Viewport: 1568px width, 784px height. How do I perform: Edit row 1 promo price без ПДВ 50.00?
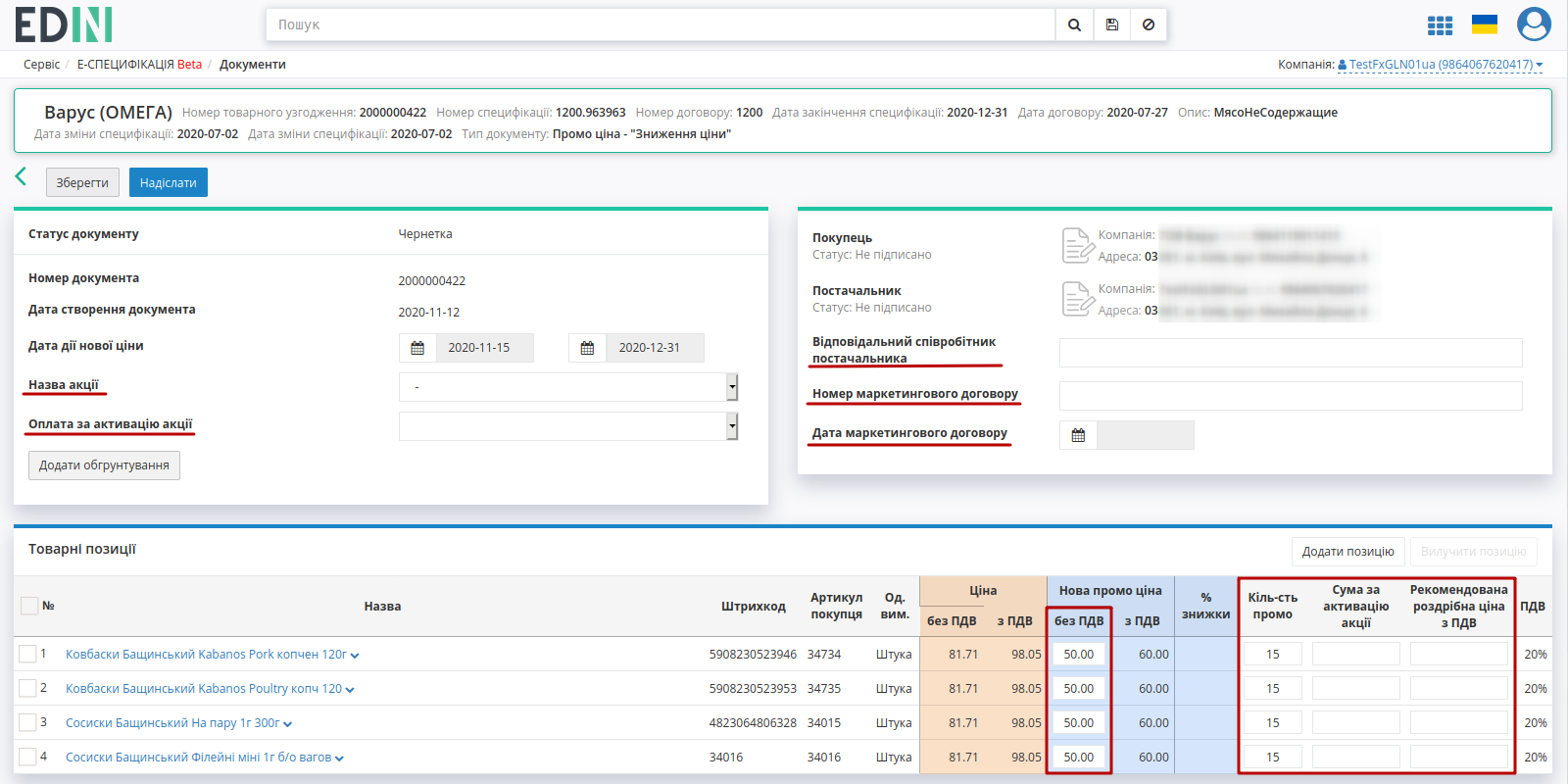coord(1079,654)
